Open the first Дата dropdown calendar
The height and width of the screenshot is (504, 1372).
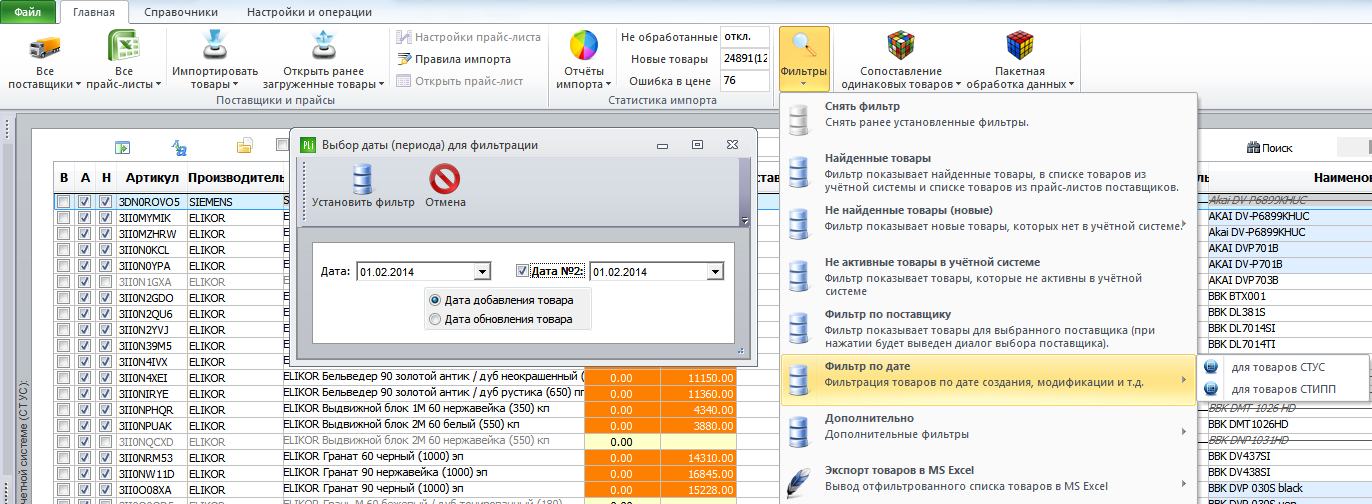click(482, 271)
